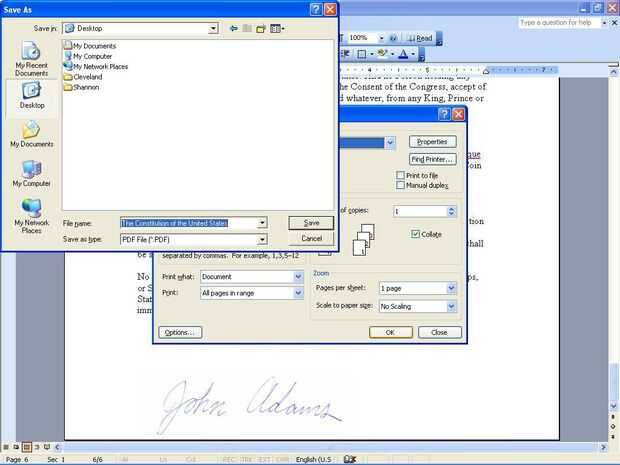This screenshot has width=620, height=465.
Task: Open print Options button
Action: [180, 333]
